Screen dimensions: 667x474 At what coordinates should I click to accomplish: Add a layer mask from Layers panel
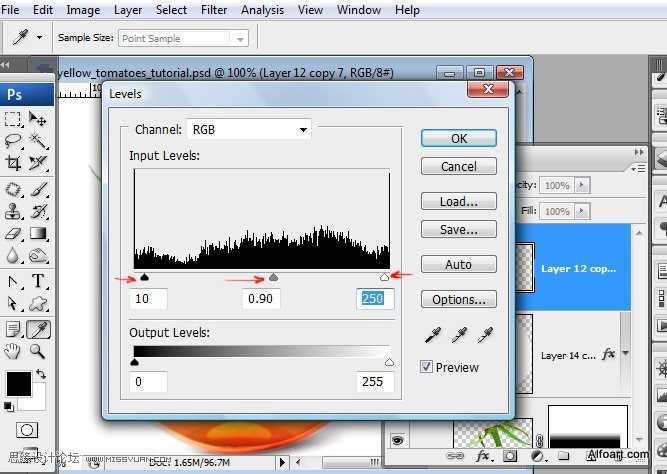(x=510, y=457)
